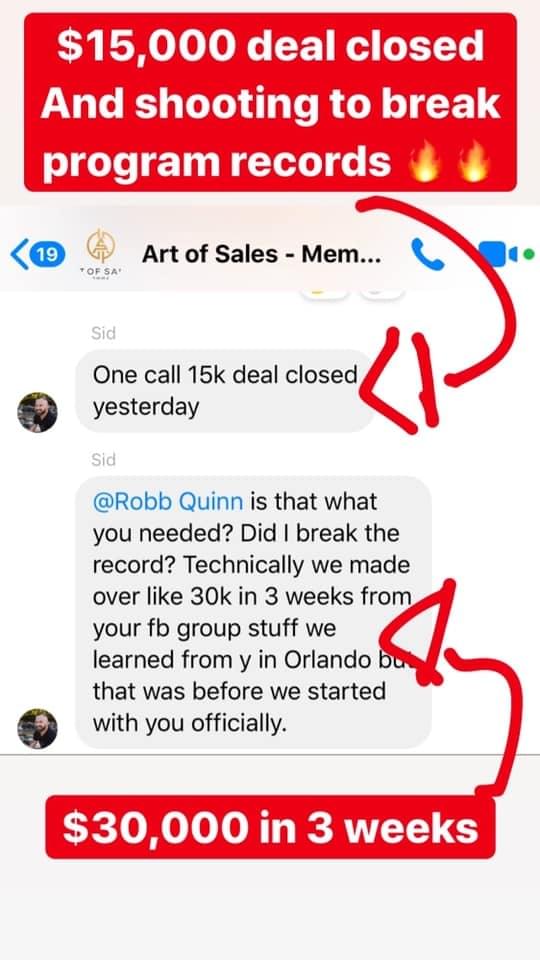Open Sid's avatar beside the long message
This screenshot has width=540, height=960.
click(x=37, y=729)
